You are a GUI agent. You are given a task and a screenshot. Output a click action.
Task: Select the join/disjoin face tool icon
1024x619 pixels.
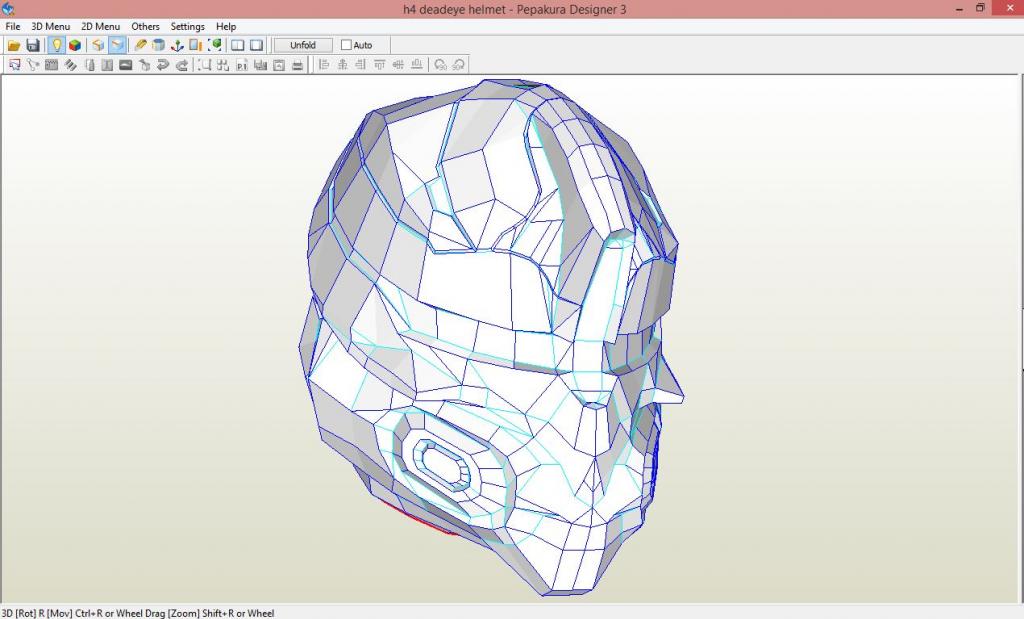[33, 65]
